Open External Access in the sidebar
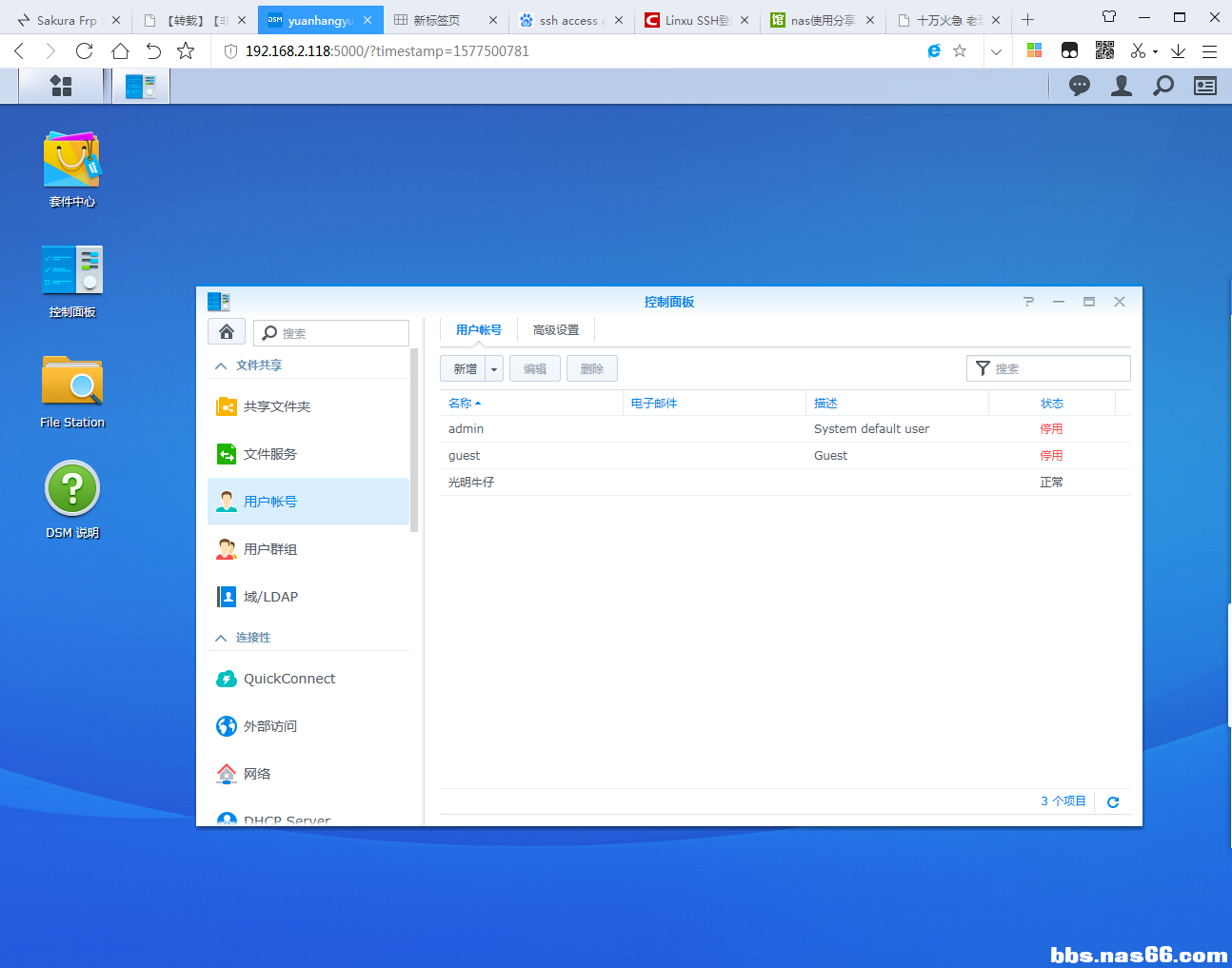The height and width of the screenshot is (968, 1232). pos(308,726)
